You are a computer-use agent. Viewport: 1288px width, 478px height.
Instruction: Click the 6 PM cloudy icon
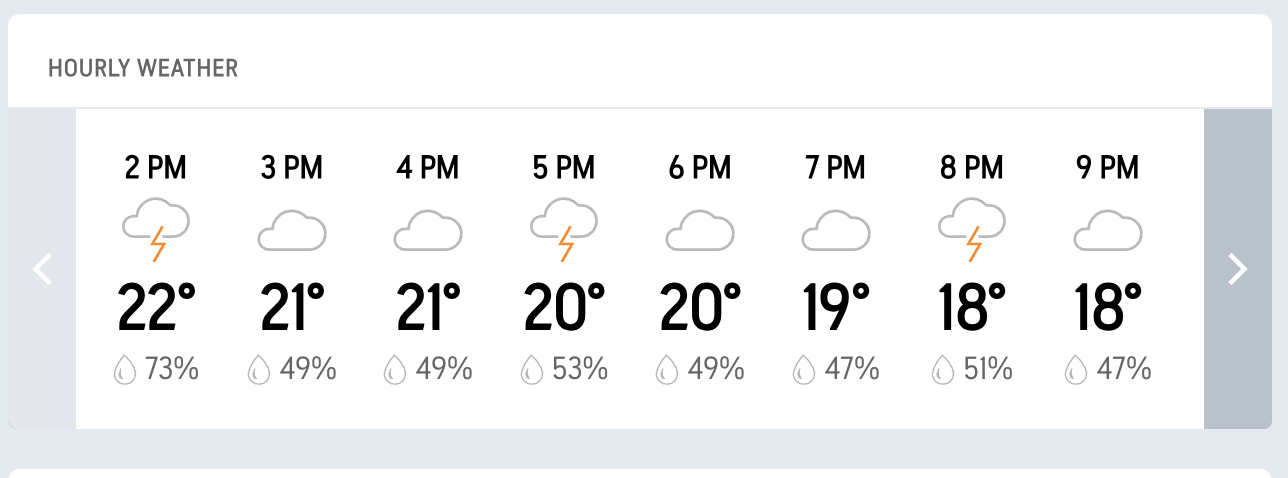tap(700, 230)
